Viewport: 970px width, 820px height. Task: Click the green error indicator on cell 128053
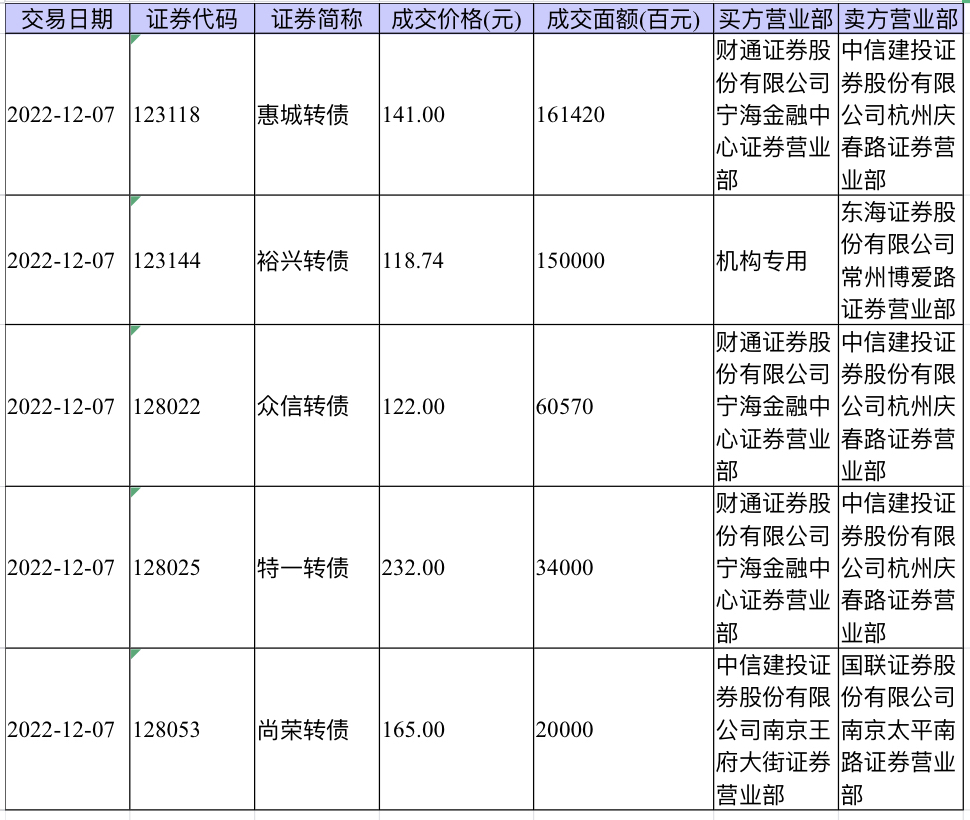[134, 652]
